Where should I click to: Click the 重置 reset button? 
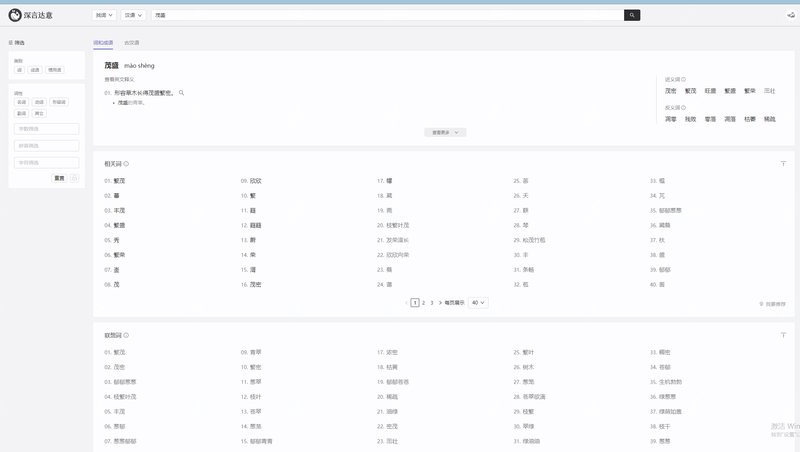coord(59,178)
